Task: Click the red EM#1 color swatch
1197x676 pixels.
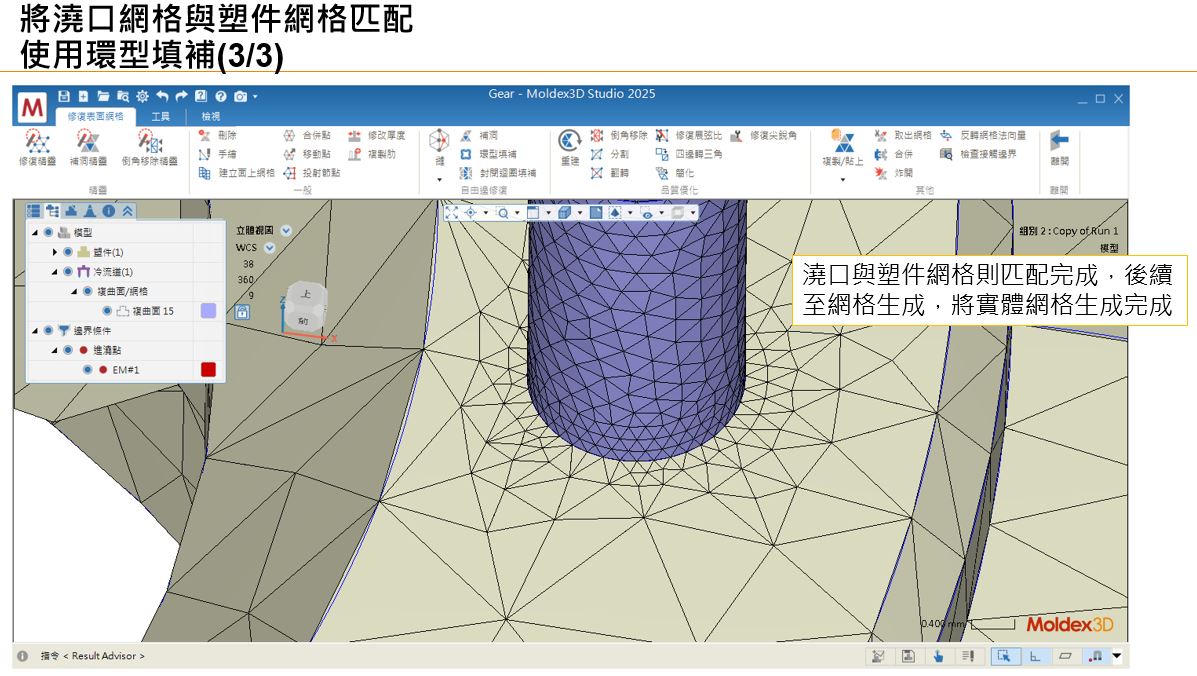Action: (208, 368)
